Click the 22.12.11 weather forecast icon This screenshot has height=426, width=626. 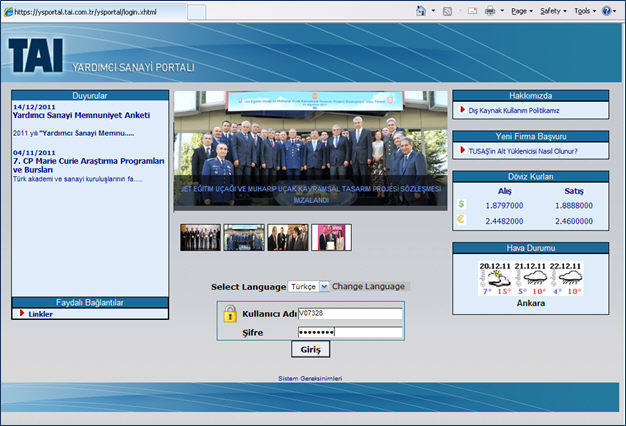click(x=566, y=279)
